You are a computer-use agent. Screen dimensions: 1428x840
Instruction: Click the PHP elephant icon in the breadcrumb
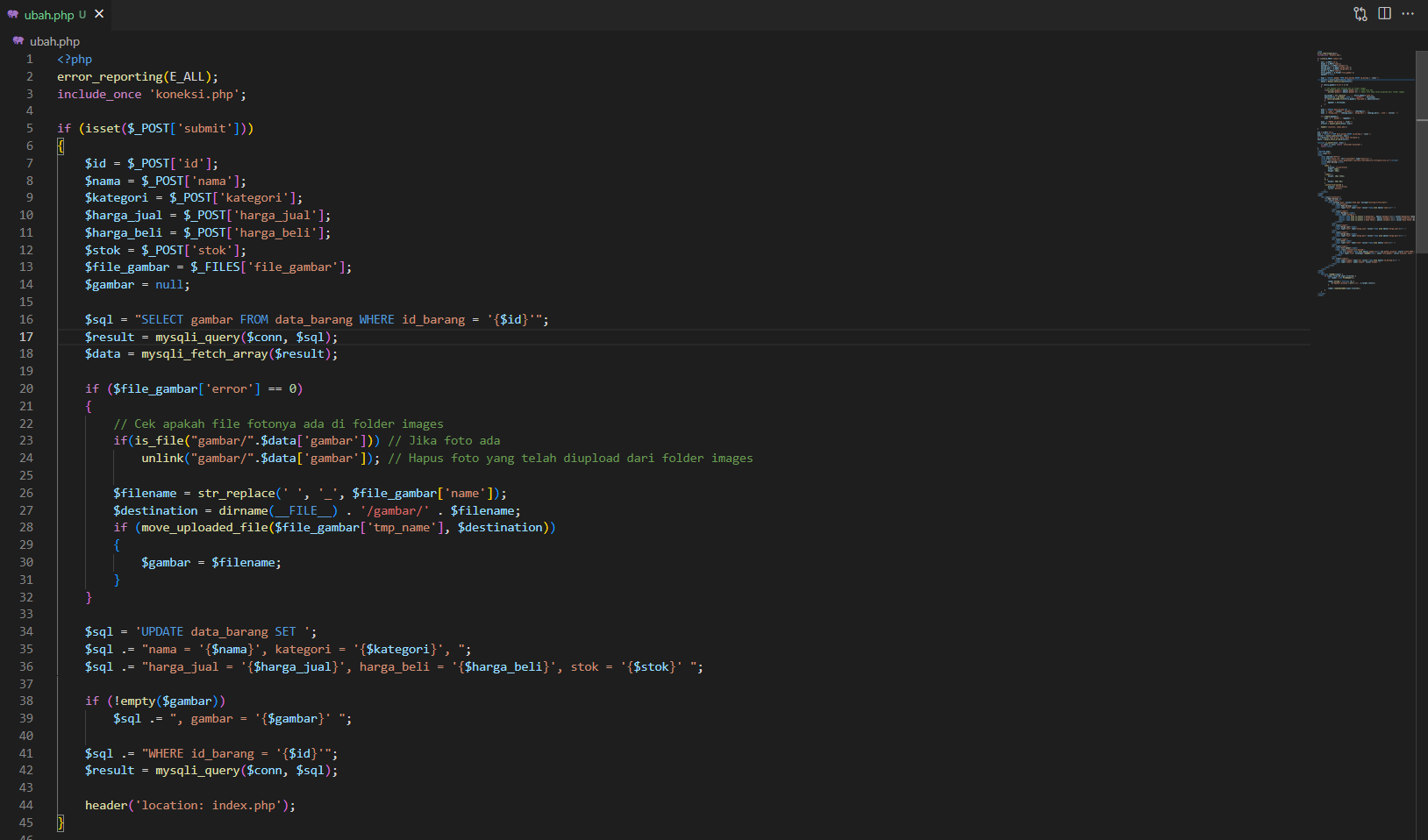point(18,41)
